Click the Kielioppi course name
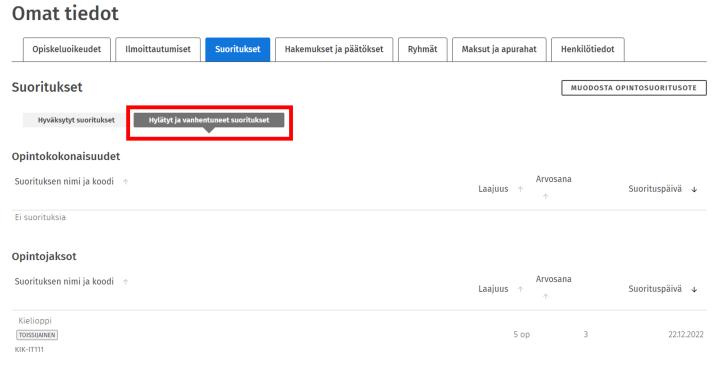This screenshot has width=720, height=365. 35,320
